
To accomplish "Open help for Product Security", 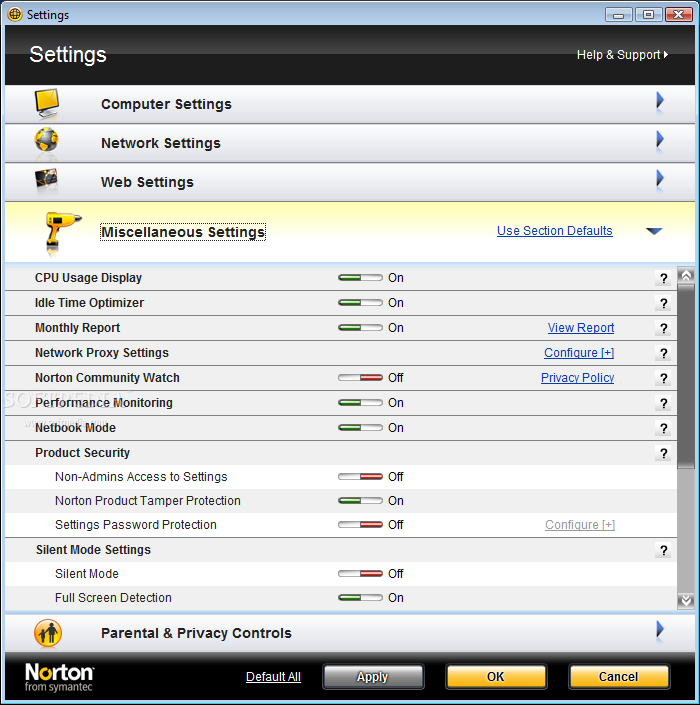I will (663, 453).
